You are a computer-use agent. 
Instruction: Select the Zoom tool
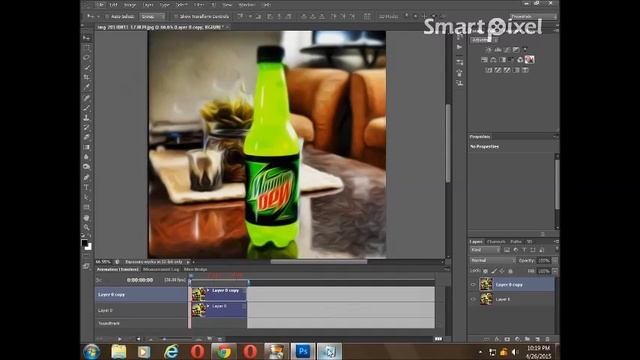86,227
